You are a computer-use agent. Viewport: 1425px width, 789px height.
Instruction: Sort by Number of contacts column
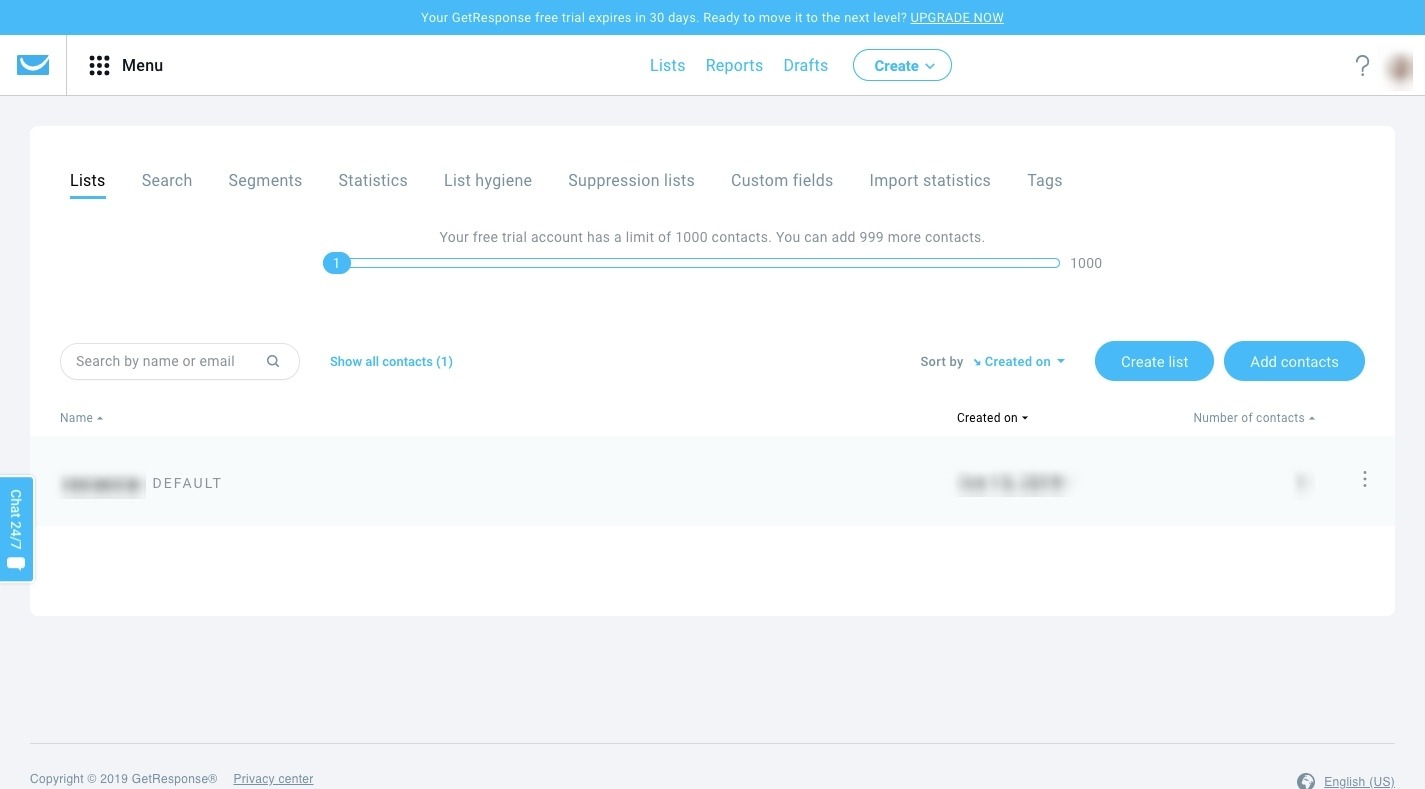(x=1254, y=418)
